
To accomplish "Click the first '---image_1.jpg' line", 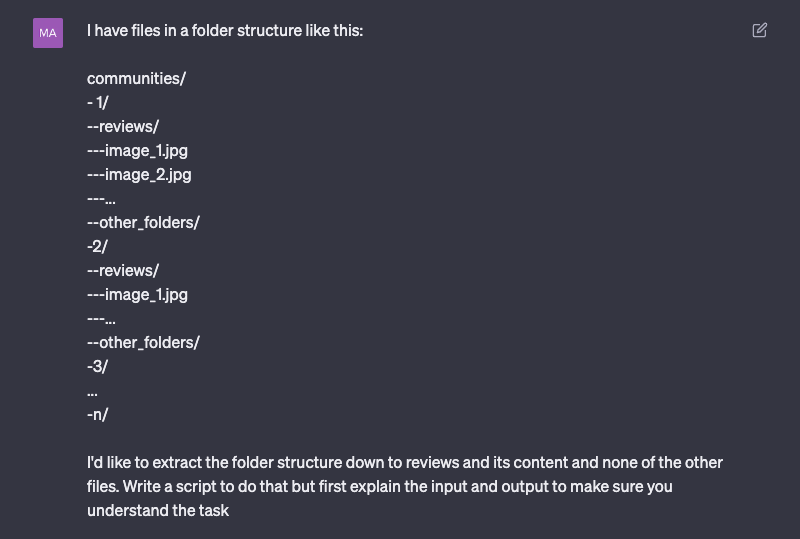I will tap(137, 151).
